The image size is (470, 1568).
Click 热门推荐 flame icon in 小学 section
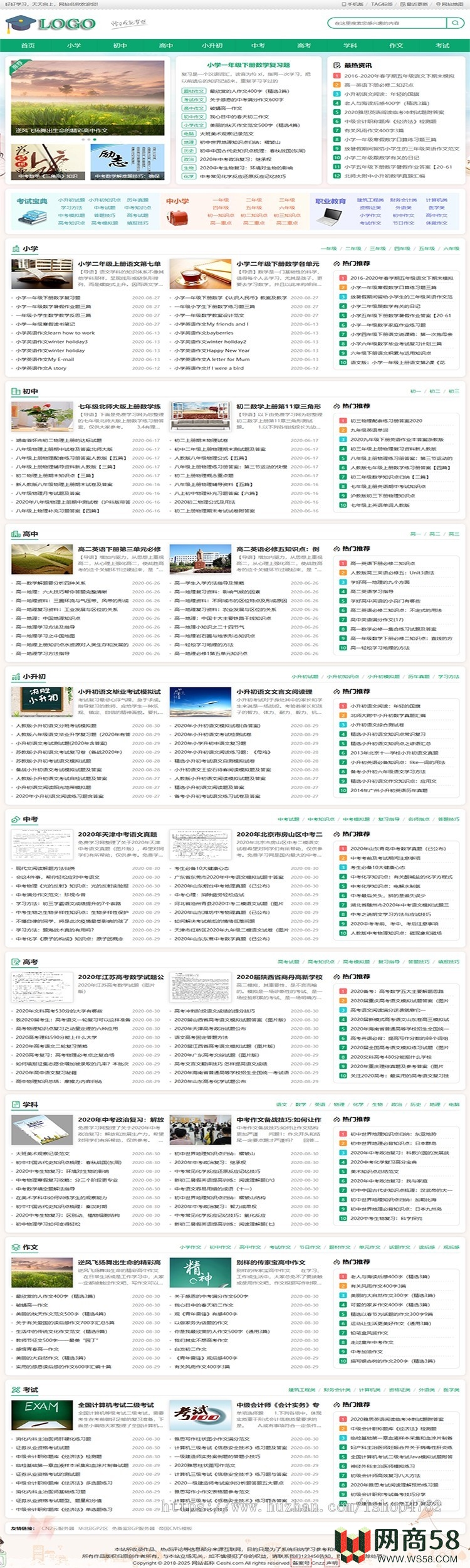pyautogui.click(x=337, y=263)
